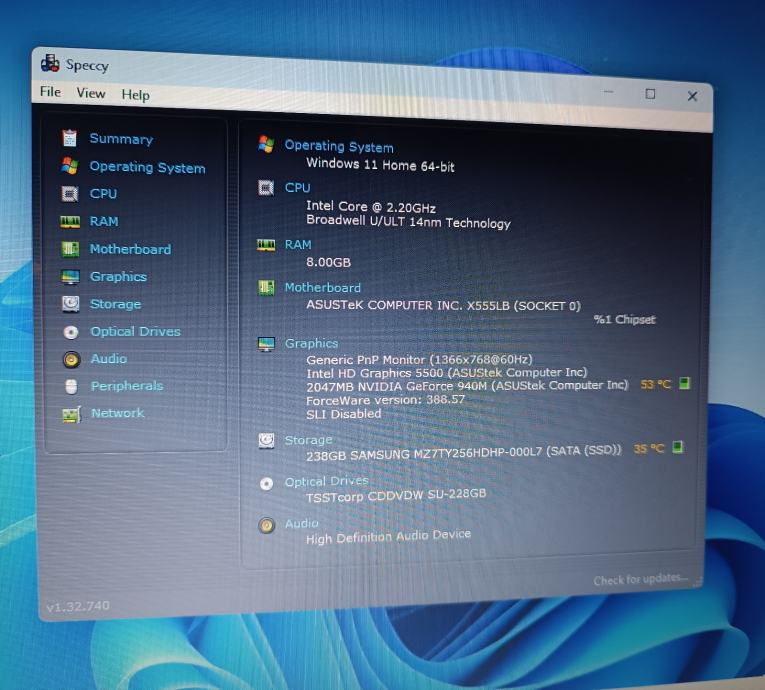Click Windows 11 Home 64-bit text

pyautogui.click(x=380, y=165)
